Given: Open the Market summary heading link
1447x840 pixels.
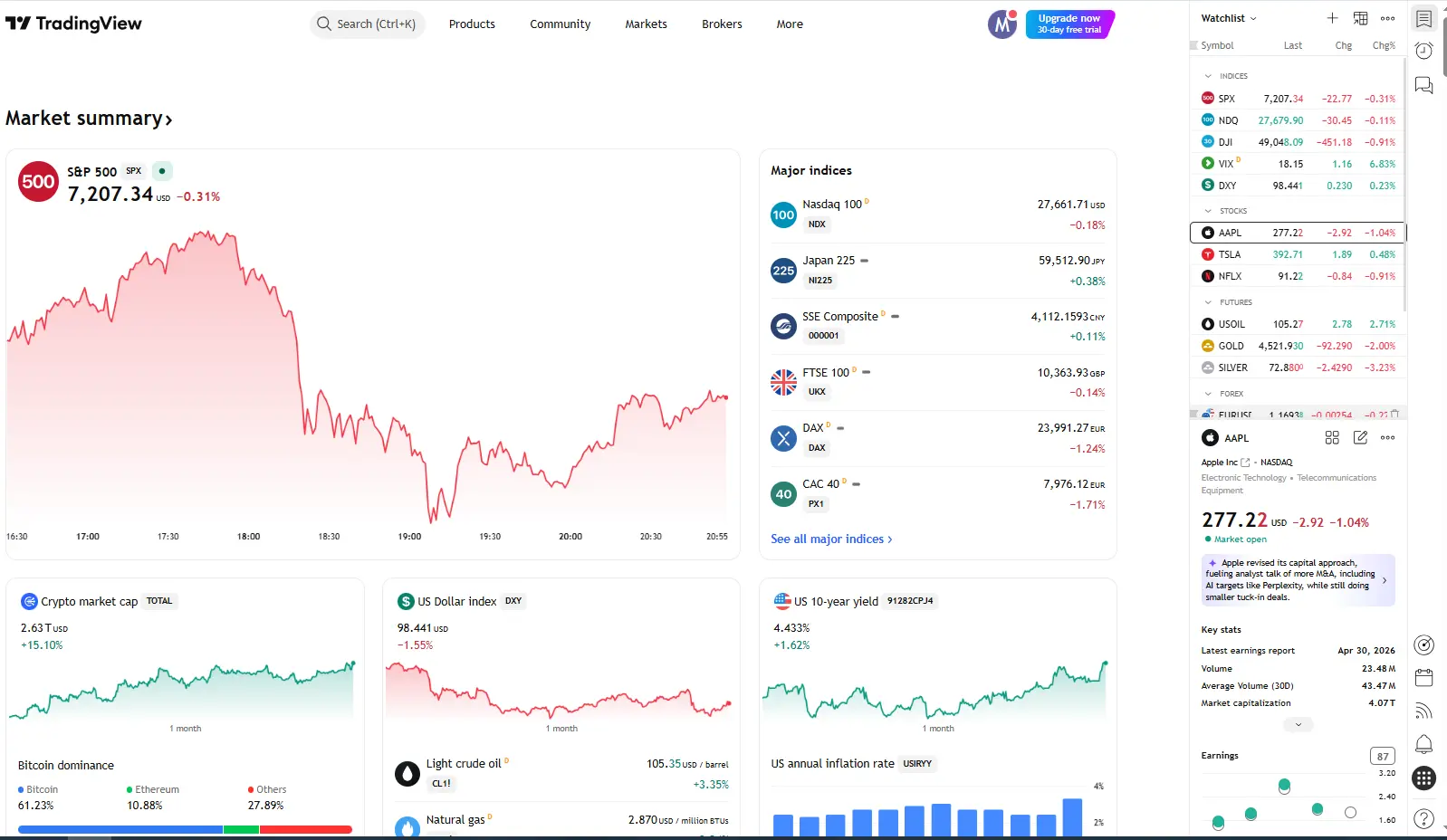Looking at the screenshot, I should [x=89, y=119].
